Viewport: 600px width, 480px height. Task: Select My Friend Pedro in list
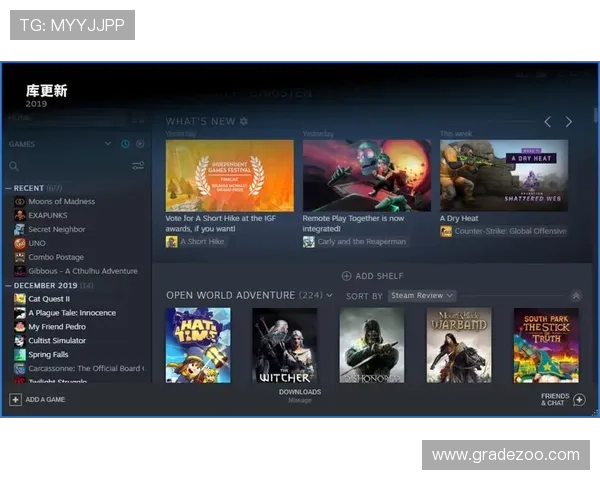(x=57, y=327)
